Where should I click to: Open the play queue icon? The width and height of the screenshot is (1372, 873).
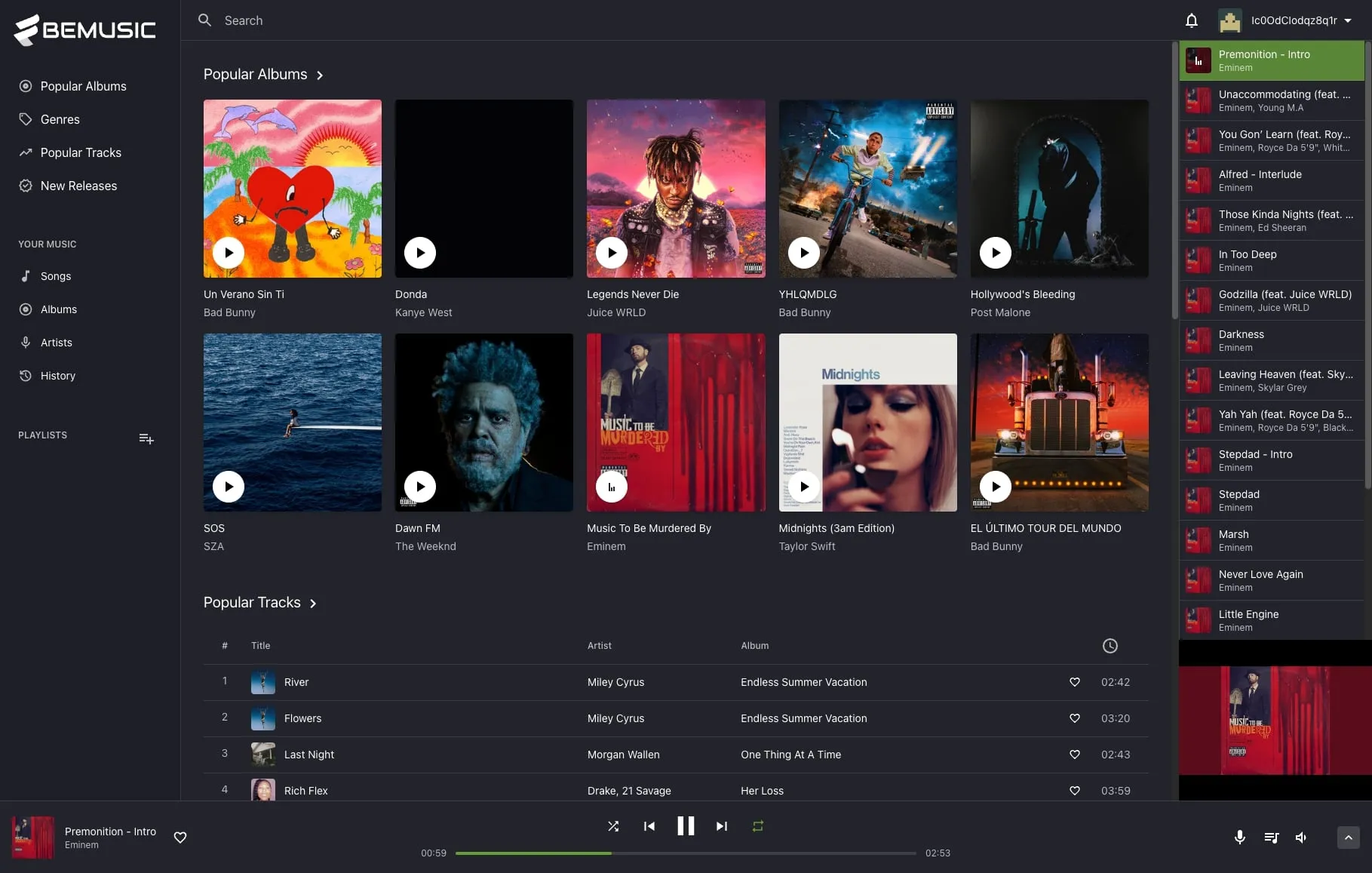click(x=1271, y=838)
